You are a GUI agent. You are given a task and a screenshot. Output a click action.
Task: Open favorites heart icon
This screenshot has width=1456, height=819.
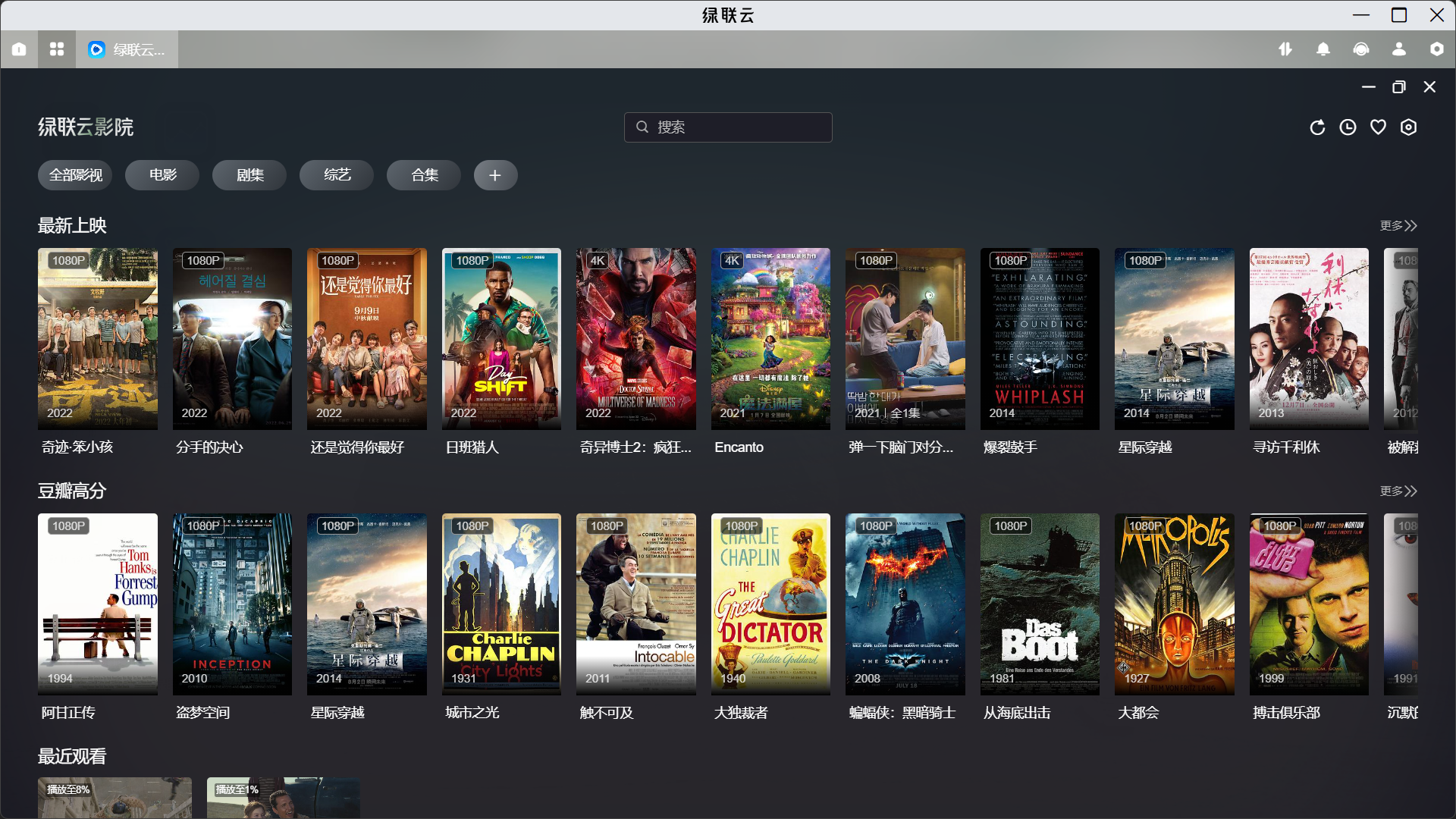[x=1378, y=127]
